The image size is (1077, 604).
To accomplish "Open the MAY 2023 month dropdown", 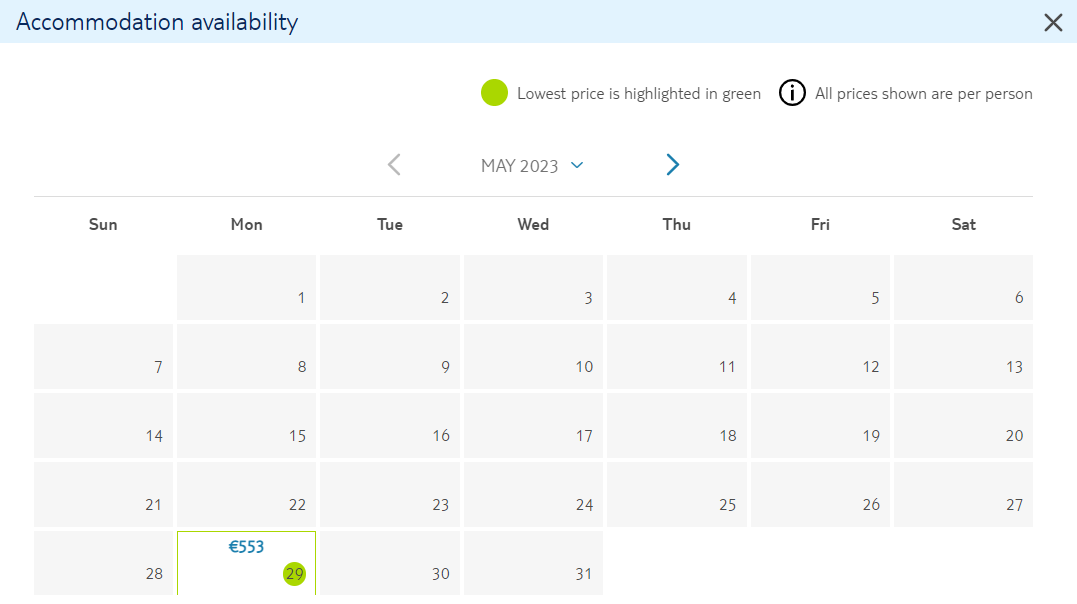I will (532, 166).
